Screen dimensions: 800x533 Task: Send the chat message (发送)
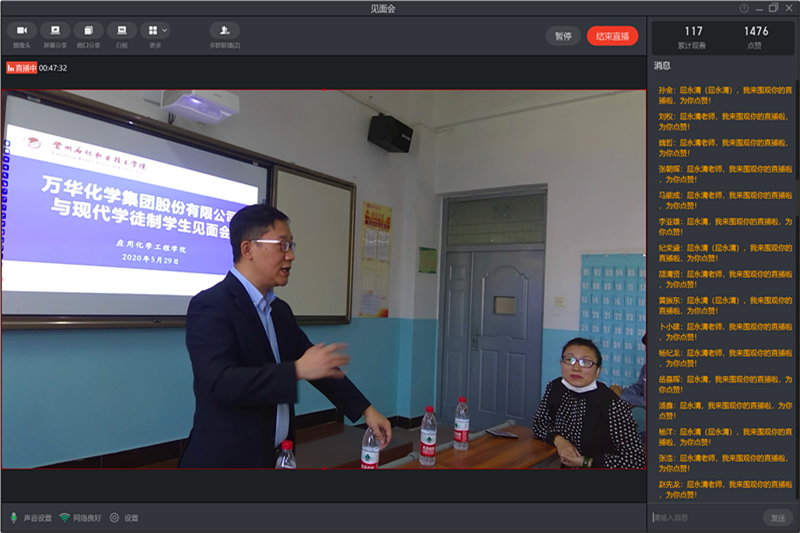pyautogui.click(x=777, y=517)
